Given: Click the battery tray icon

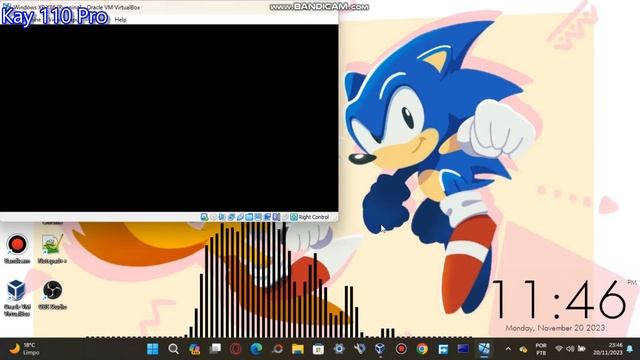Looking at the screenshot, I should (582, 349).
